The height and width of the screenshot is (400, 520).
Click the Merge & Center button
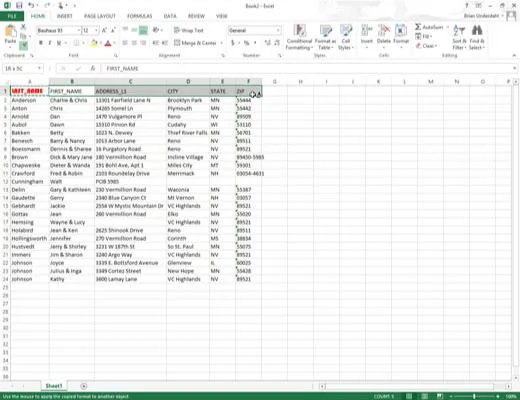(x=195, y=43)
